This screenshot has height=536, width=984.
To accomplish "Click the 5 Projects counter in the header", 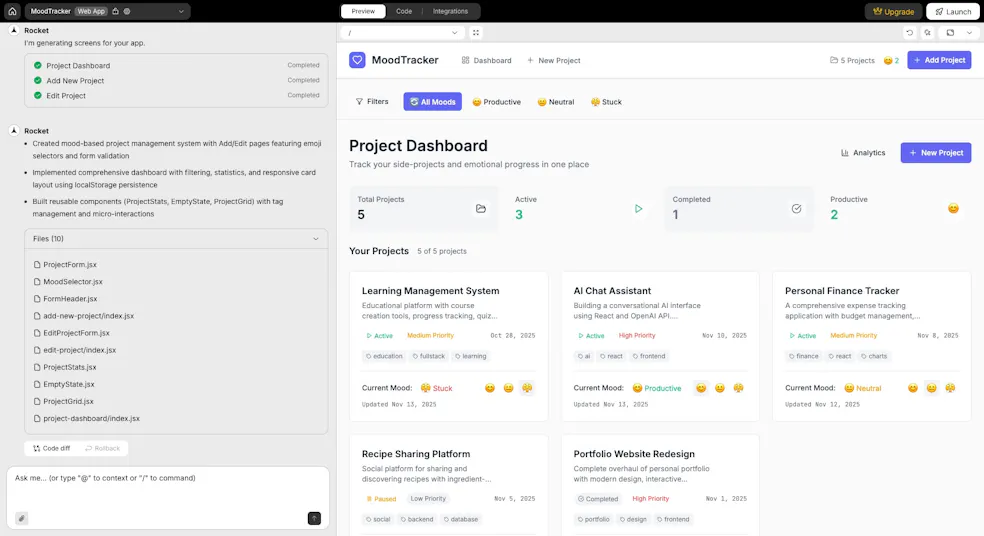I will click(x=852, y=60).
